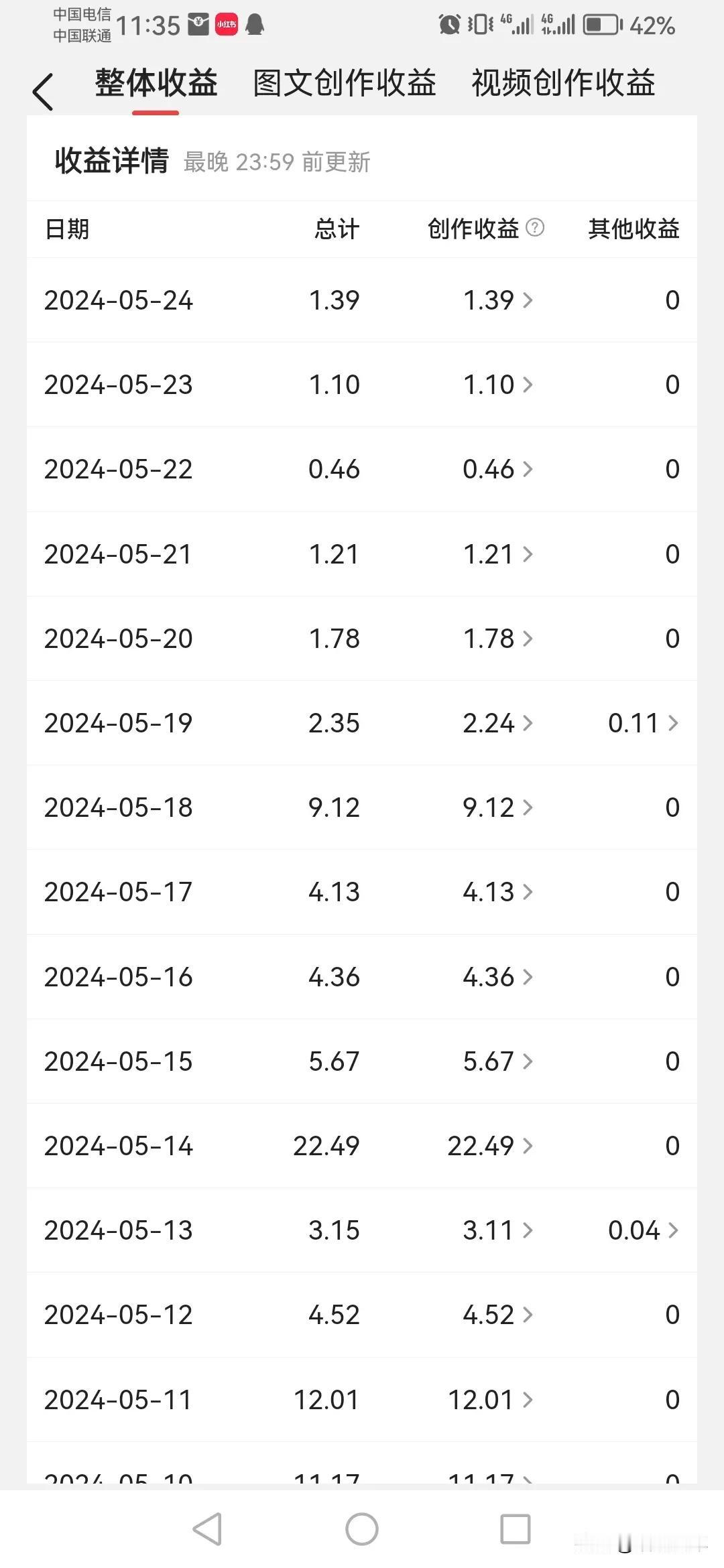Expand 0.11 other earnings on 2024-05-19
This screenshot has height=1568, width=724.
pos(644,723)
